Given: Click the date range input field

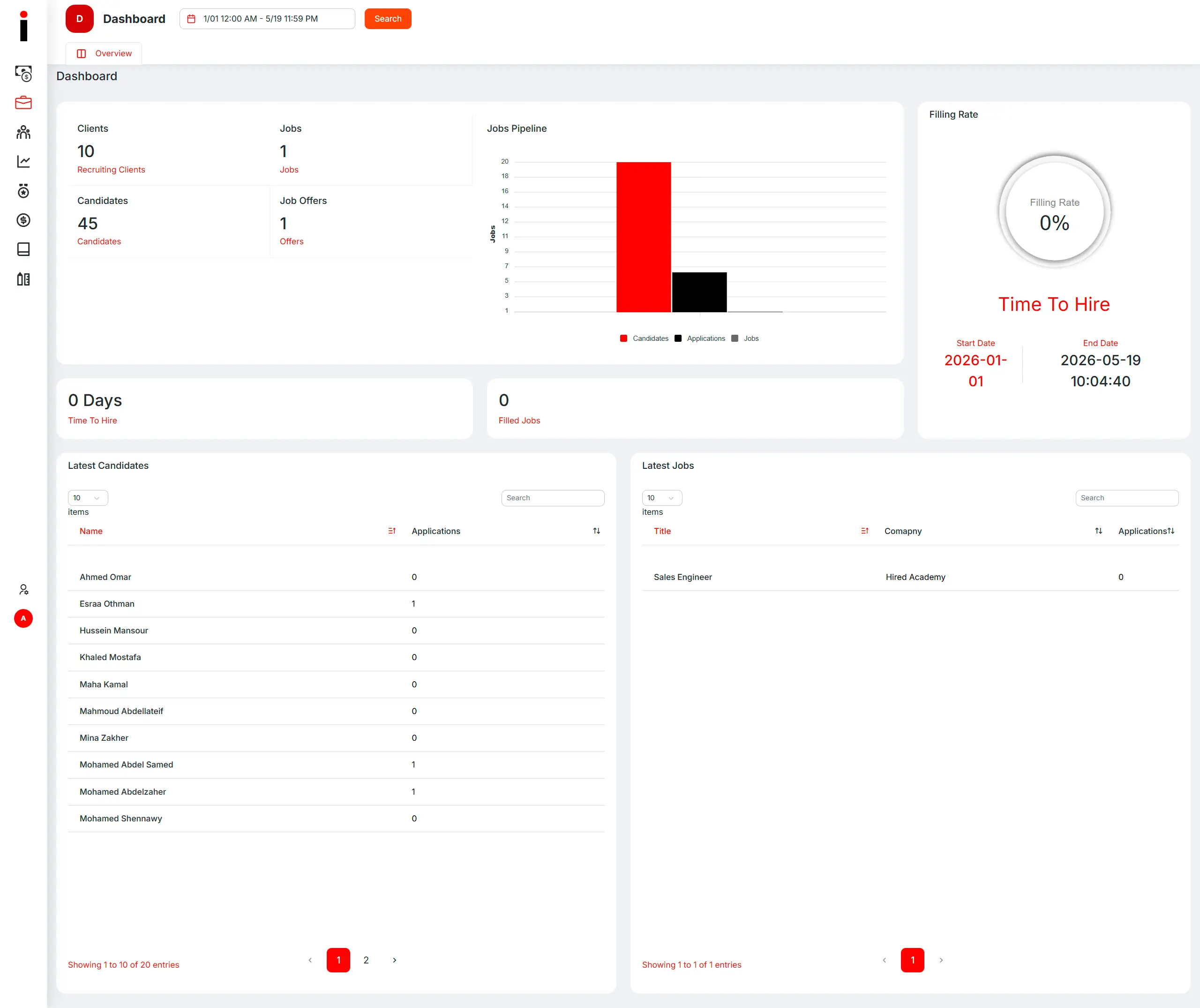Looking at the screenshot, I should pyautogui.click(x=268, y=19).
